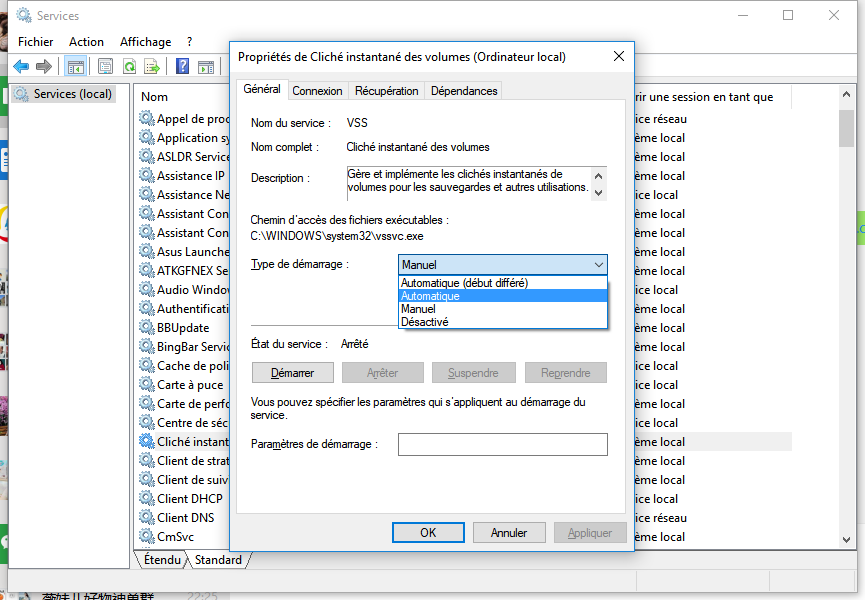Viewport: 865px width, 600px height.
Task: Switch to the Connexion tab
Action: pos(317,91)
